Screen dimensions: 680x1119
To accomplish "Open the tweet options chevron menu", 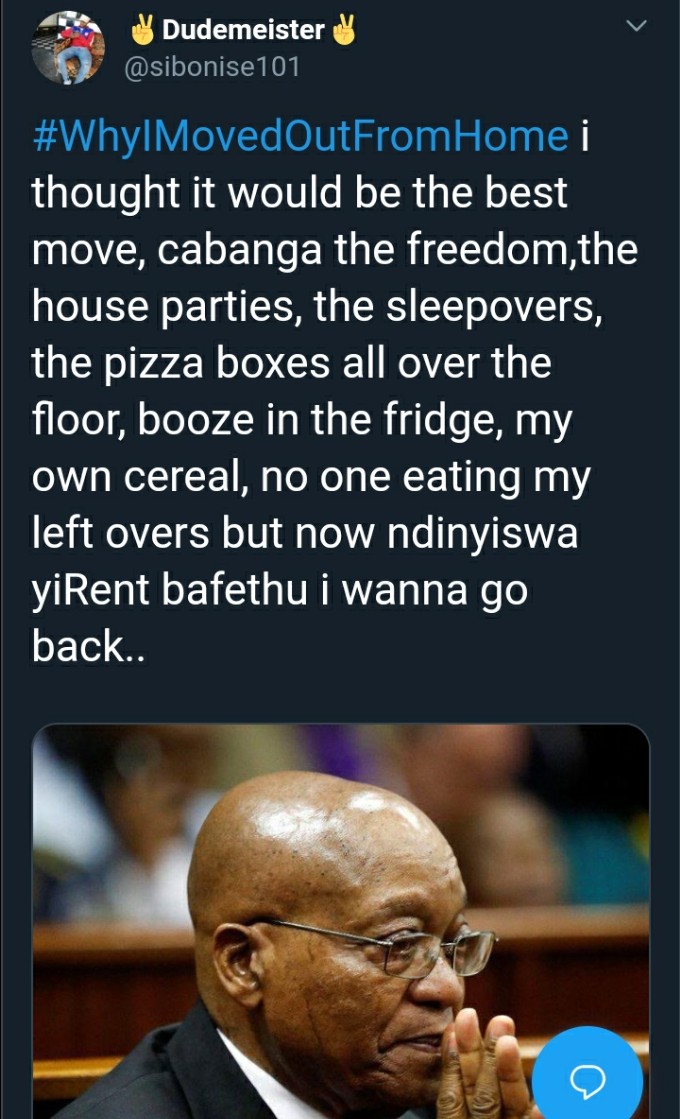I will (636, 26).
